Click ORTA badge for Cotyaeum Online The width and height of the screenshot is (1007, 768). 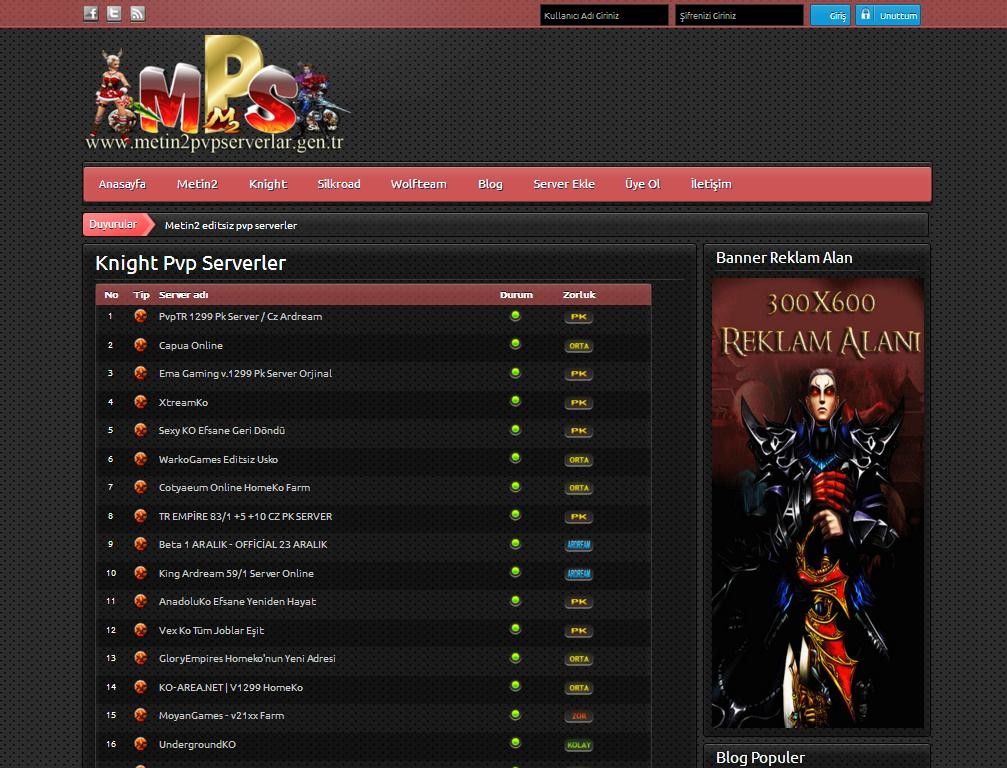579,489
